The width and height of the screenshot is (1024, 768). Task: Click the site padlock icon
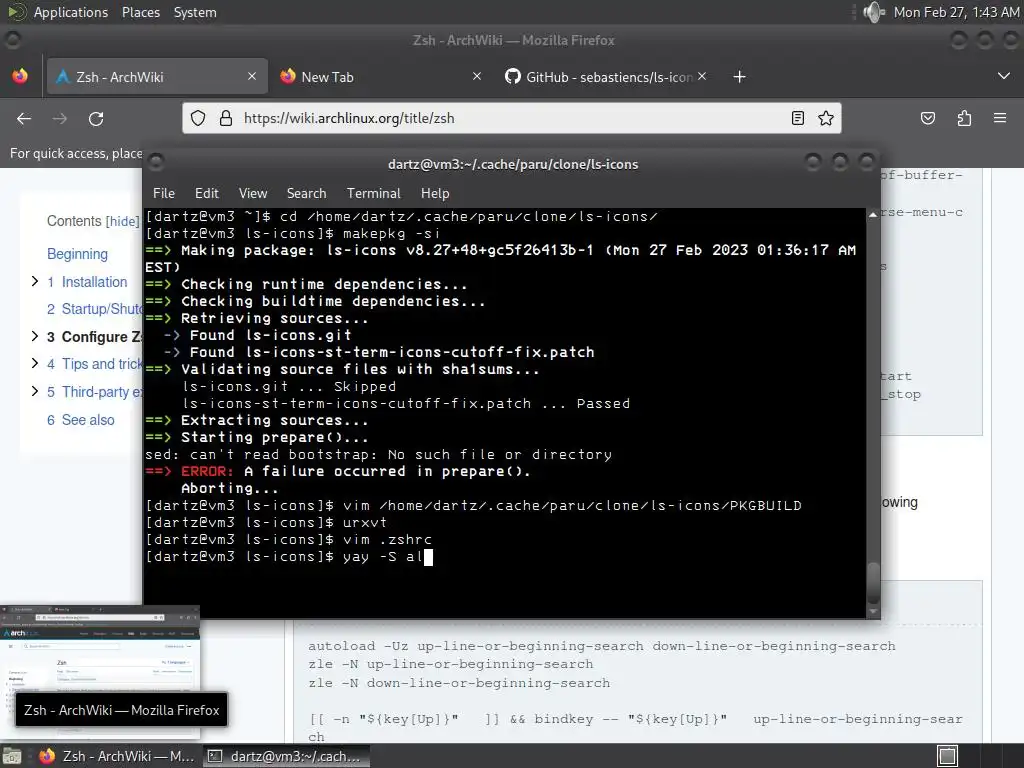226,118
